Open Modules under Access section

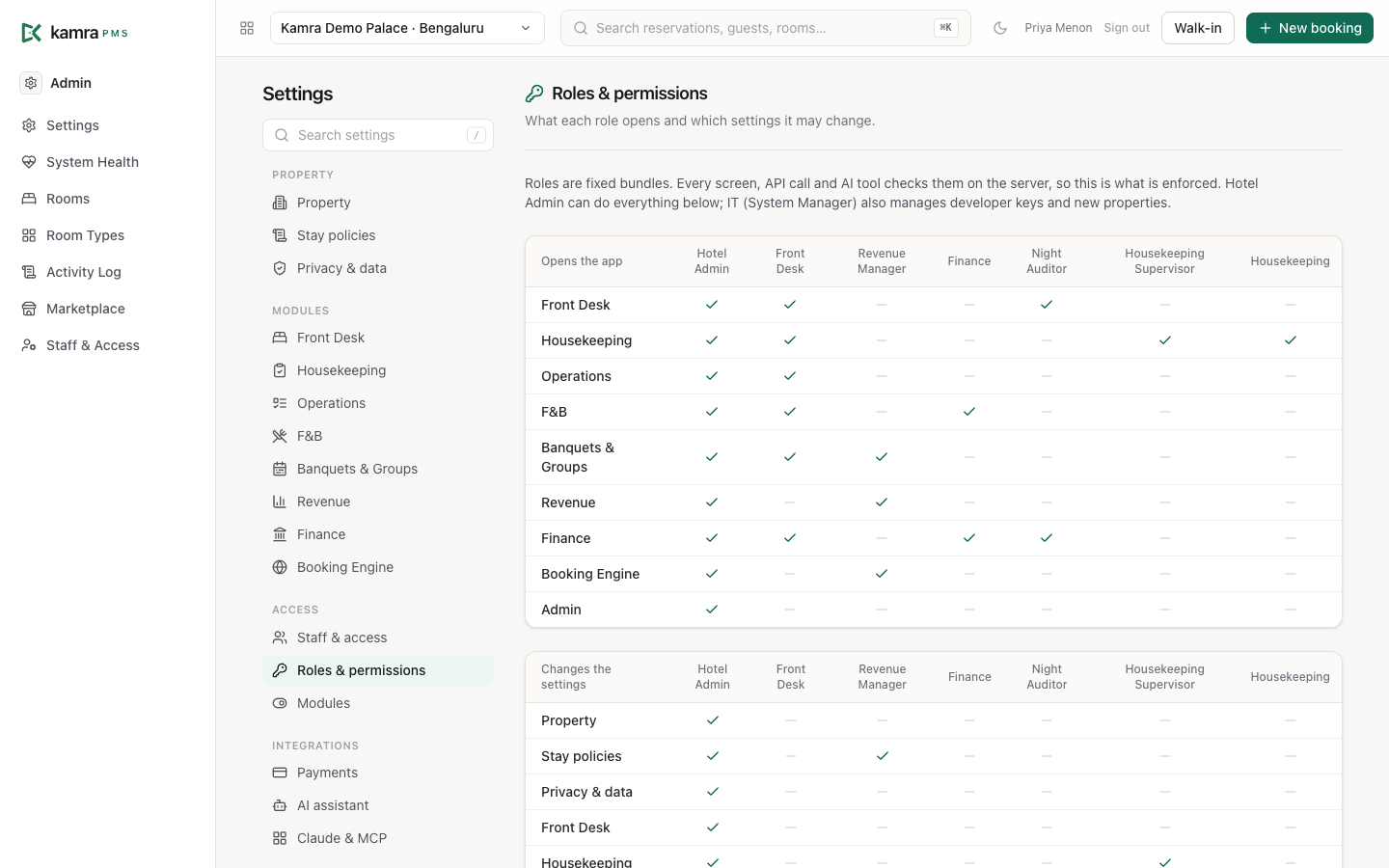point(378,703)
